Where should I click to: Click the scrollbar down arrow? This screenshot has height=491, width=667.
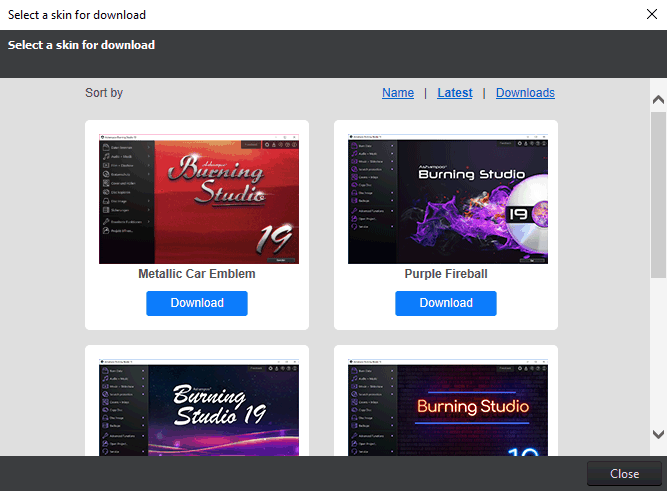point(658,434)
